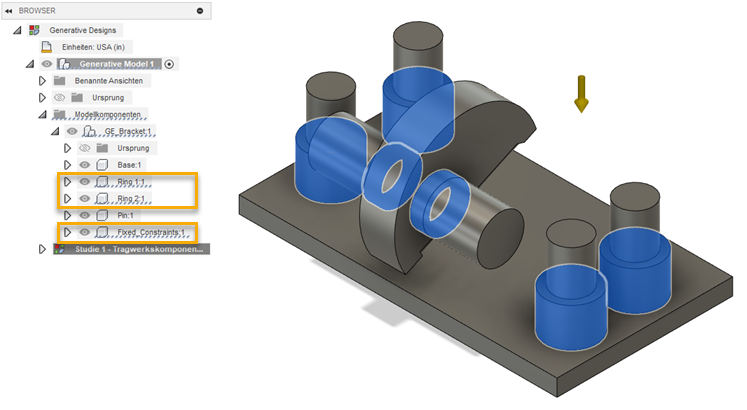Click the Browser panel options round button
This screenshot has height=410, width=747.
pyautogui.click(x=200, y=10)
